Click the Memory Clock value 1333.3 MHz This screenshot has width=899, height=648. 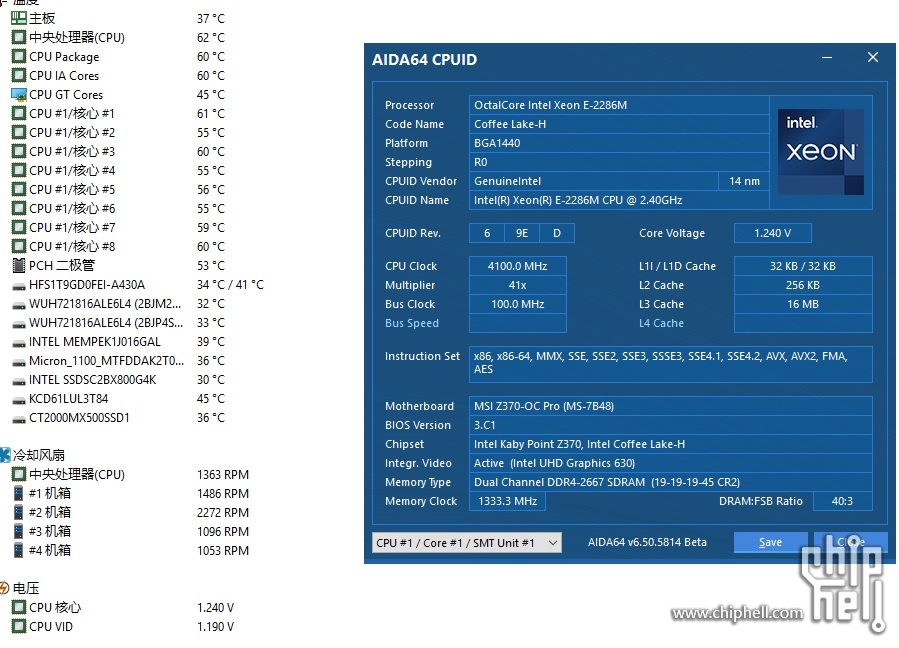click(x=507, y=501)
